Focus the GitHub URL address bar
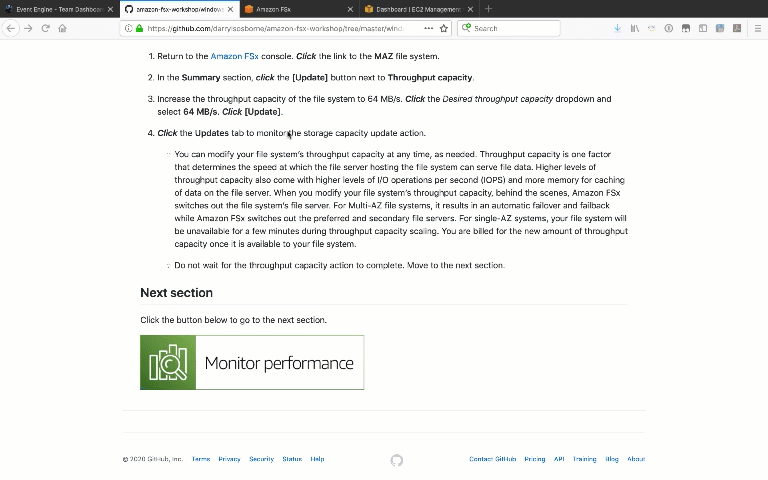The height and width of the screenshot is (480, 768). 274,28
